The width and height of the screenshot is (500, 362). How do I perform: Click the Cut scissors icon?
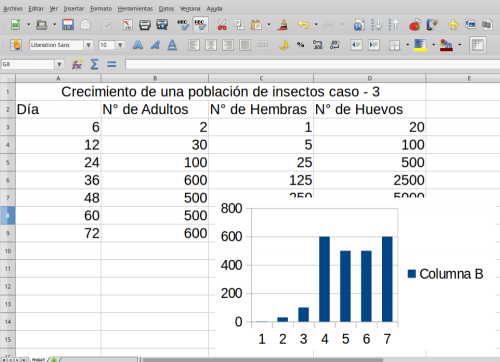(x=222, y=25)
